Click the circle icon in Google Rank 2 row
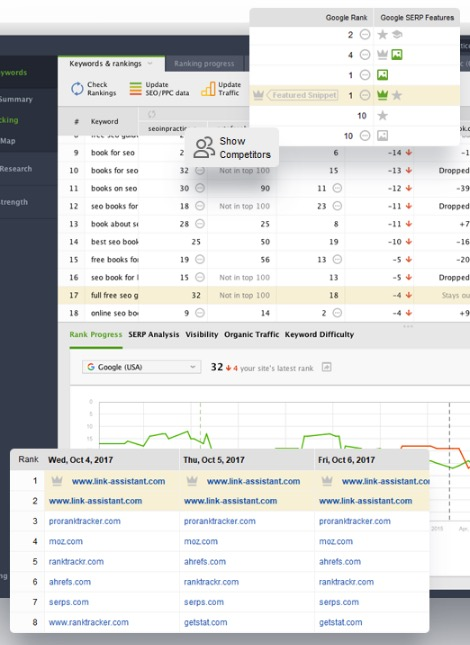This screenshot has width=470, height=645. [x=365, y=34]
